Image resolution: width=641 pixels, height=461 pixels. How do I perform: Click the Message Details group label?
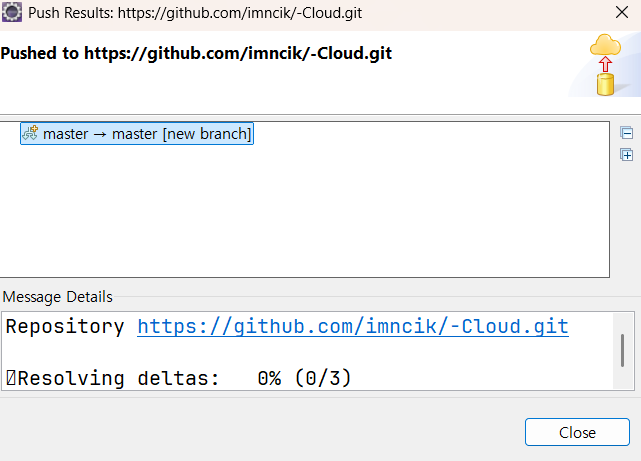[58, 297]
